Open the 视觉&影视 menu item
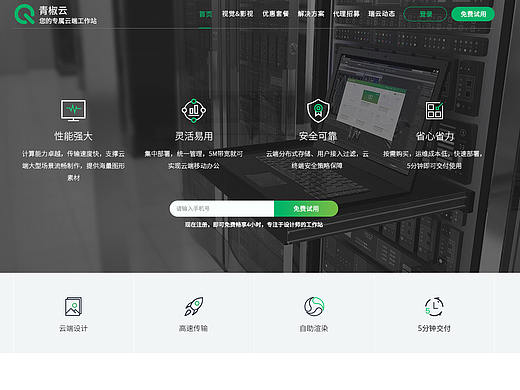This screenshot has width=520, height=390. pyautogui.click(x=237, y=14)
